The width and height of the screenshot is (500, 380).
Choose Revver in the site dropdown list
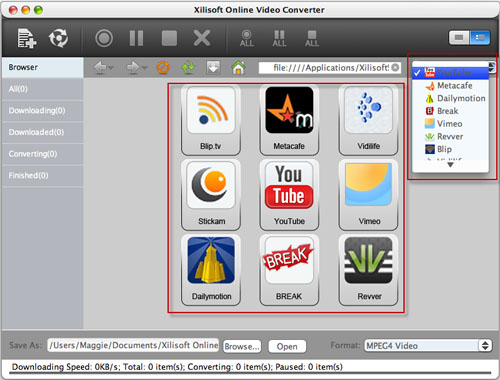click(450, 136)
